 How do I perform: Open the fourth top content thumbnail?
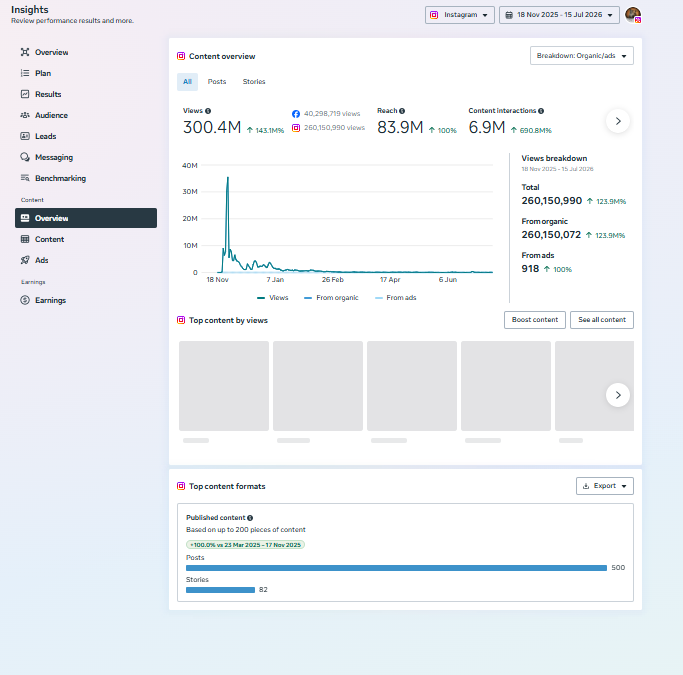click(506, 386)
